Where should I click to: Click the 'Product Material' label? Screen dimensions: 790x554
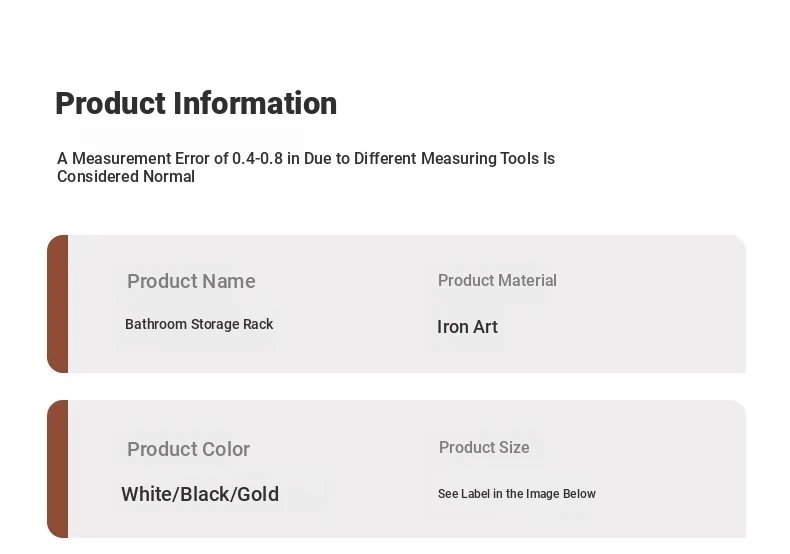tap(497, 281)
